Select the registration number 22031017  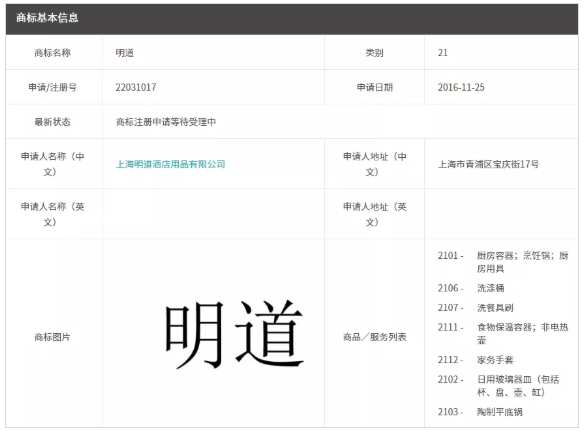(x=136, y=87)
